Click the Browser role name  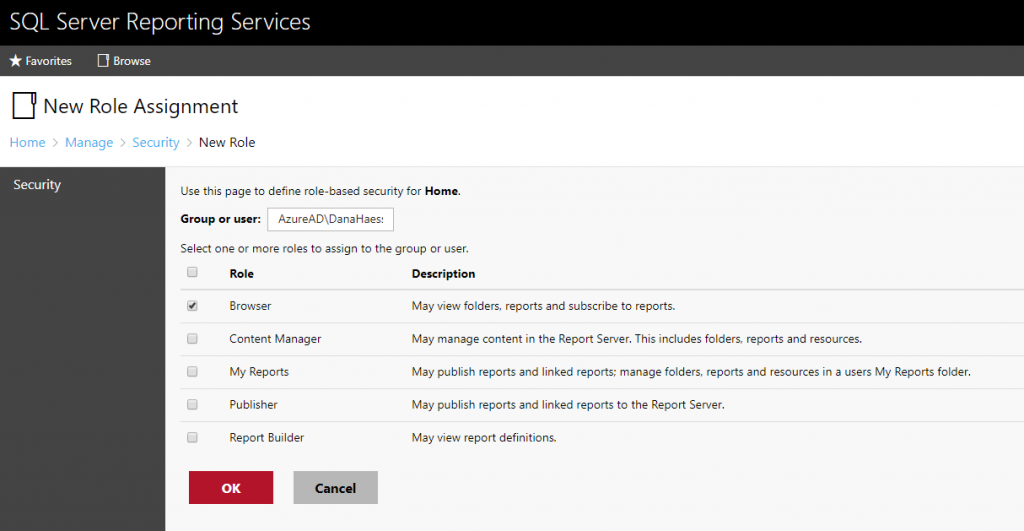pos(250,306)
